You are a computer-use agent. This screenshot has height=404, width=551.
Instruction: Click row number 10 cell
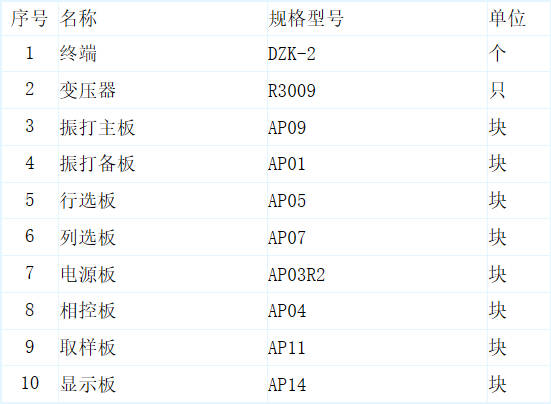click(30, 384)
